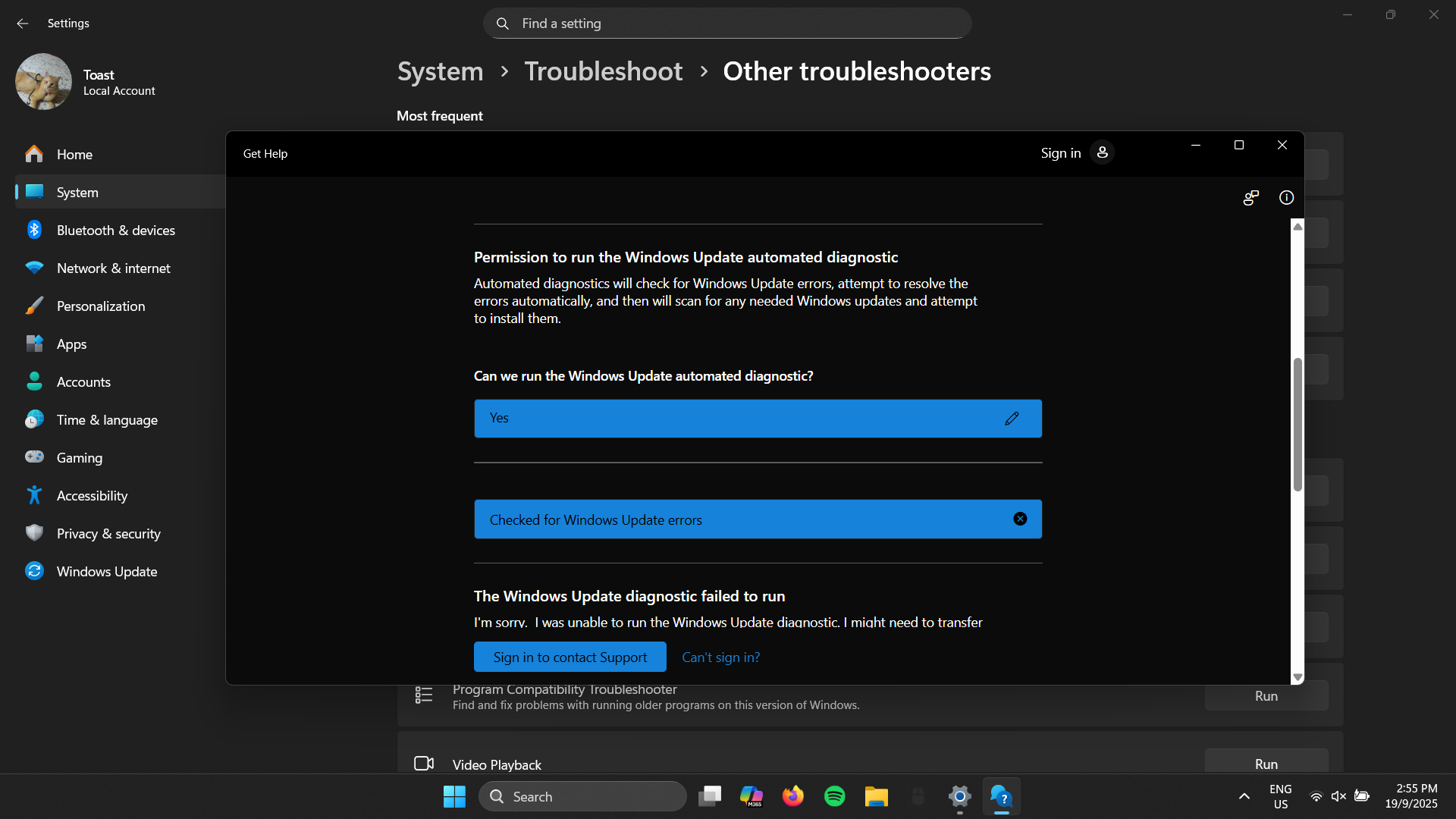This screenshot has height=819, width=1456.
Task: Open Windows Update in the sidebar
Action: 106,571
